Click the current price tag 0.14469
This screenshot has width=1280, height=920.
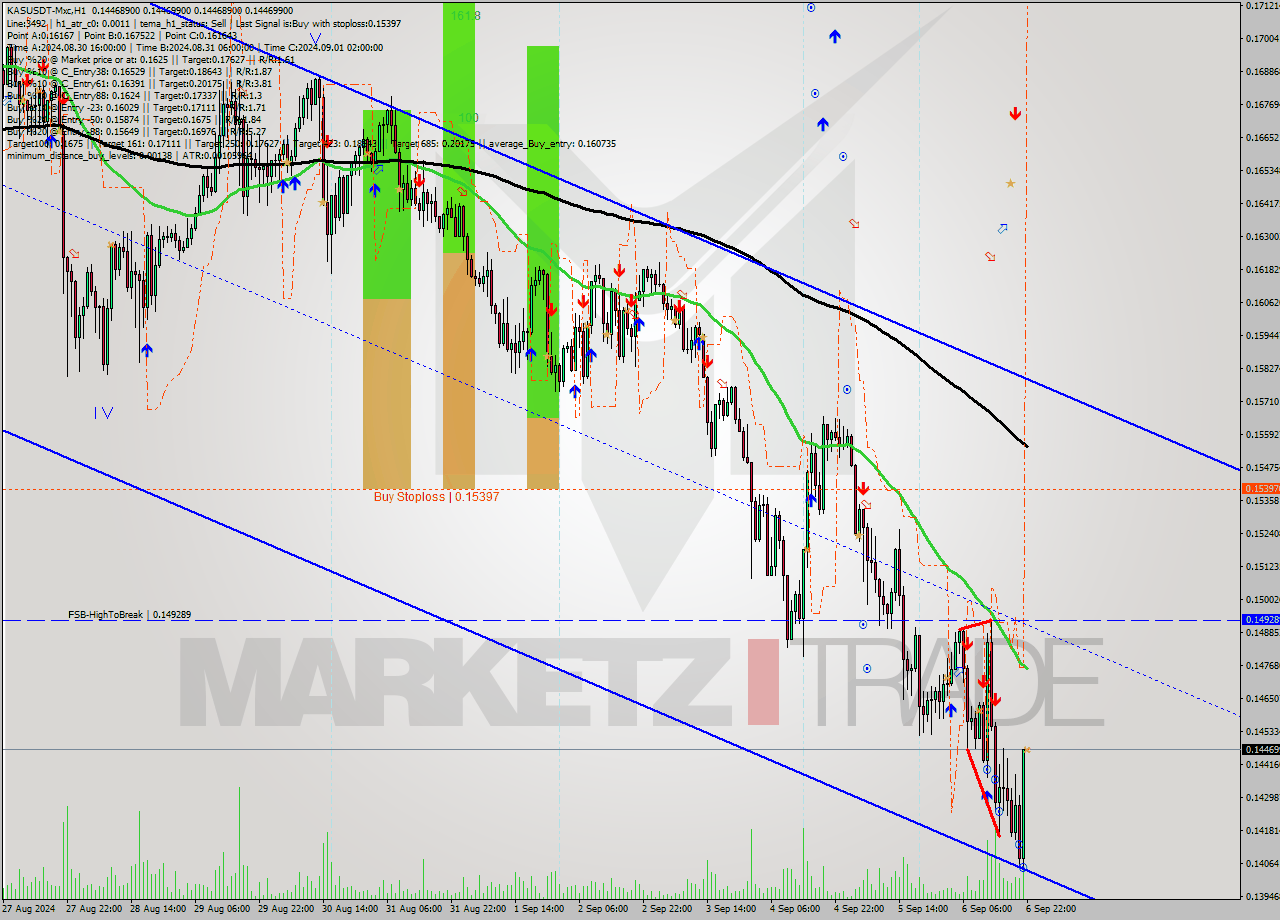[x=1259, y=749]
